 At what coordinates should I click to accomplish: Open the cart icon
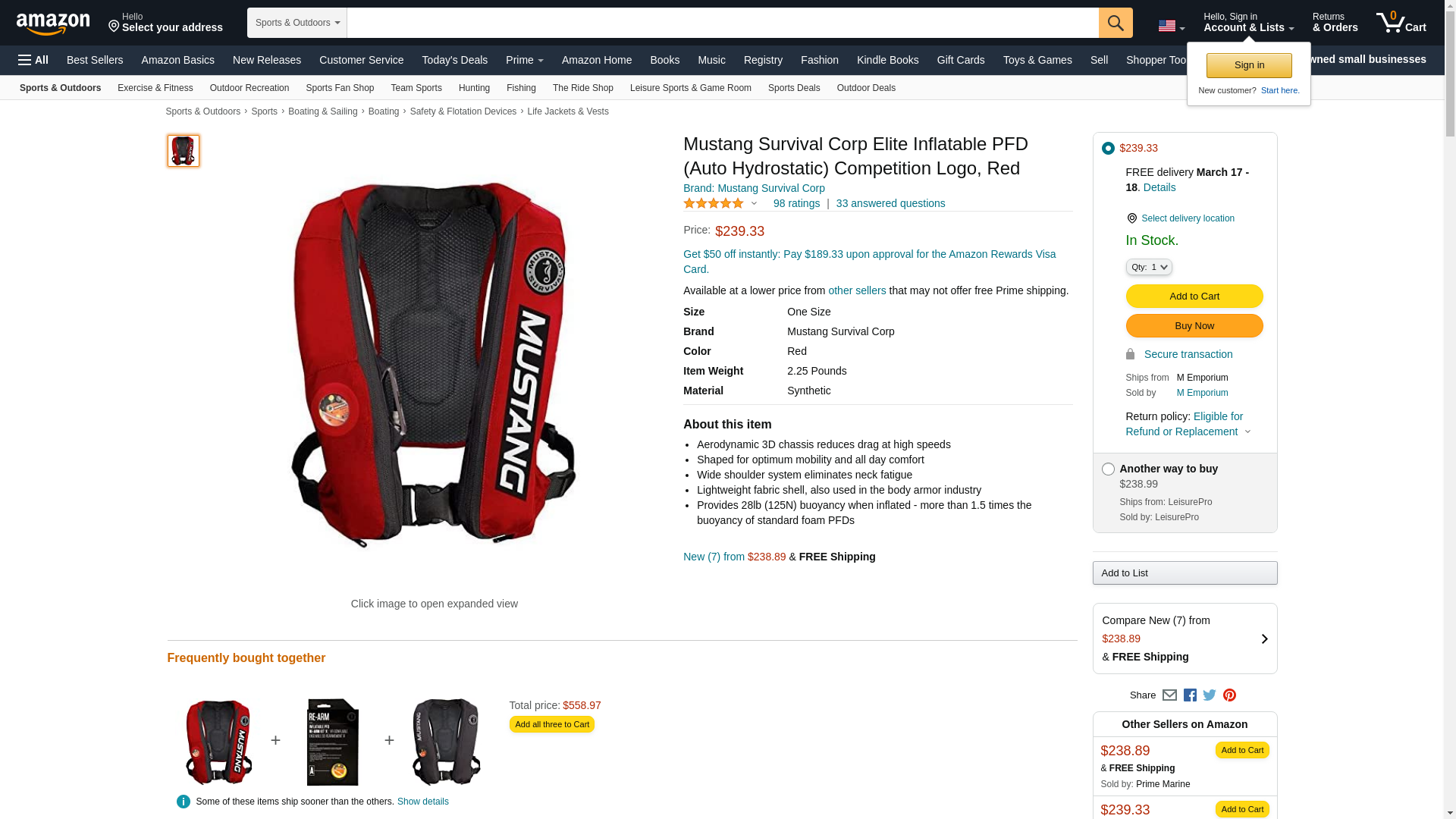1401,22
